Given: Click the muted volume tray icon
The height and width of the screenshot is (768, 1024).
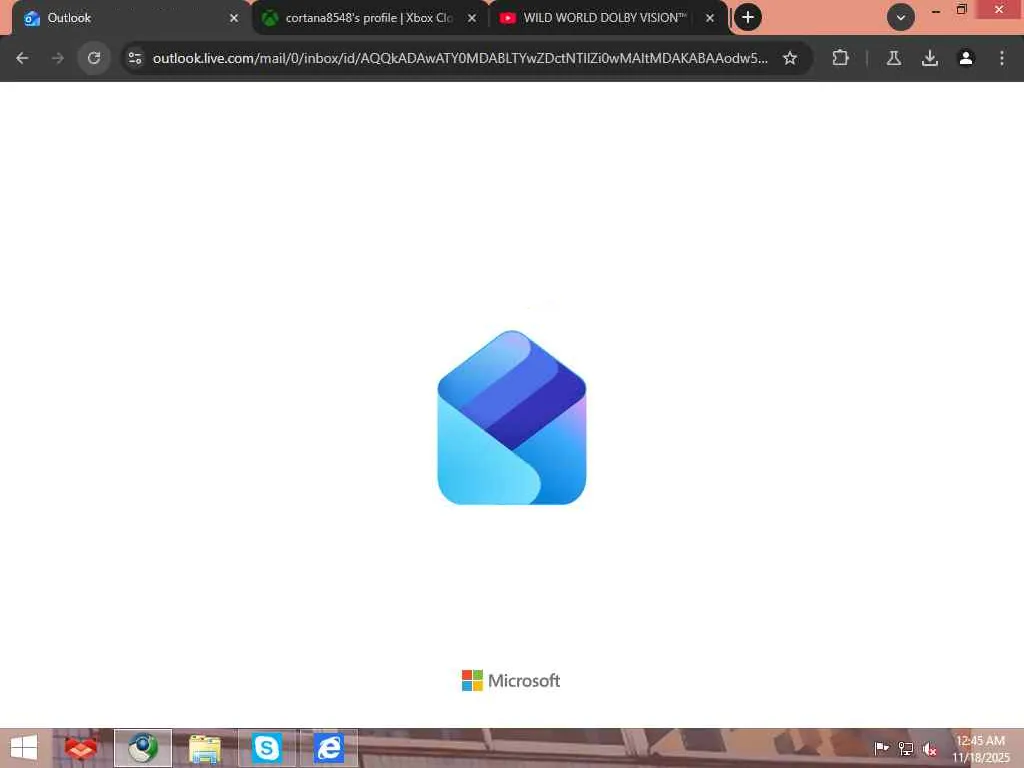Looking at the screenshot, I should coord(930,749).
